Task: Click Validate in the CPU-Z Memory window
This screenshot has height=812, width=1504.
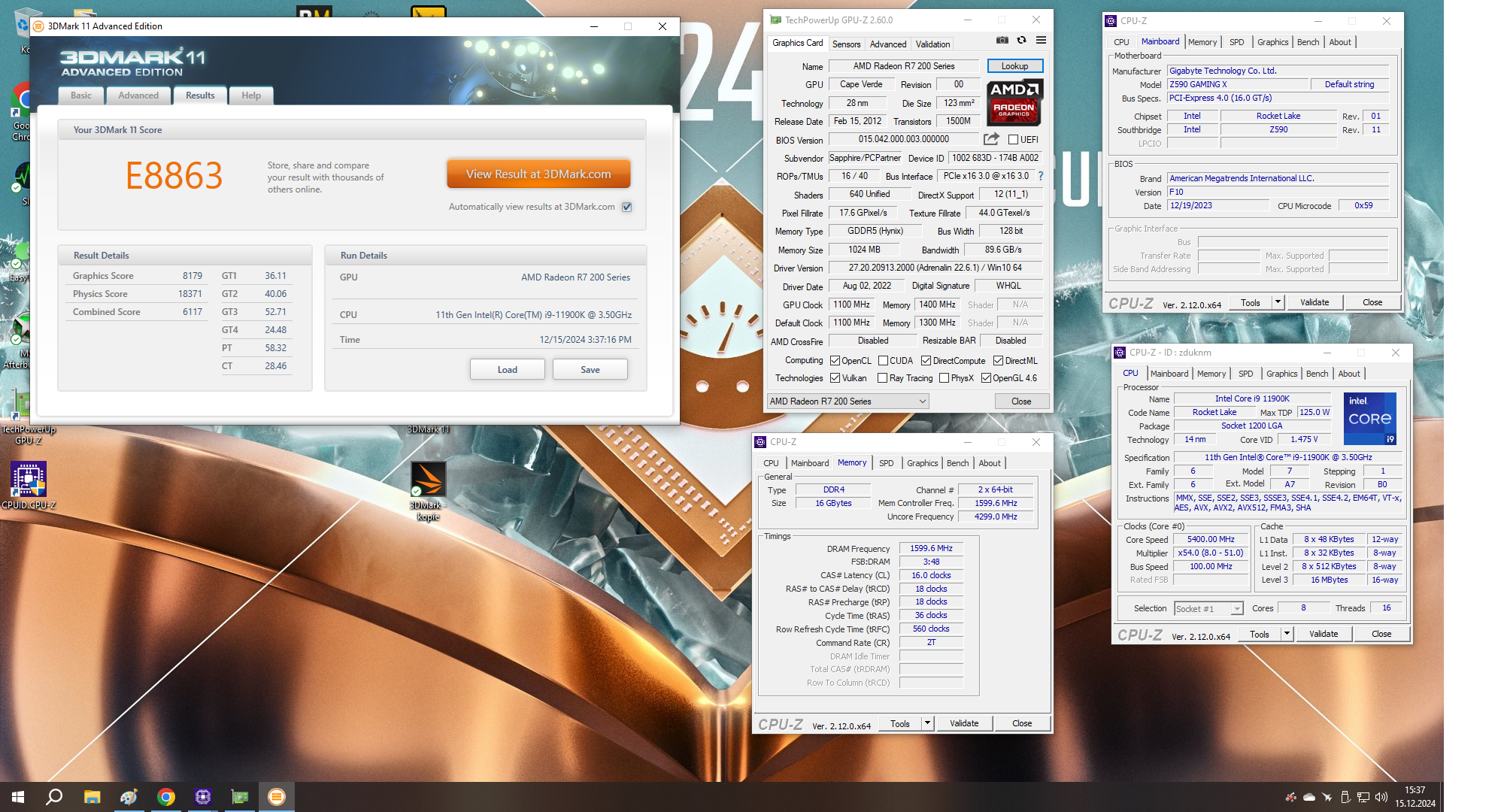Action: pos(964,723)
